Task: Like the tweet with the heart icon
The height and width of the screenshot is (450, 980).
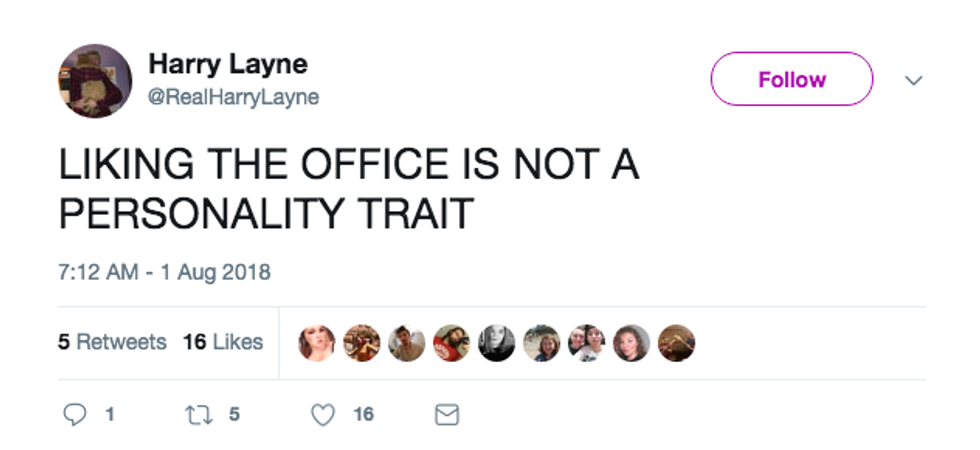Action: 322,414
